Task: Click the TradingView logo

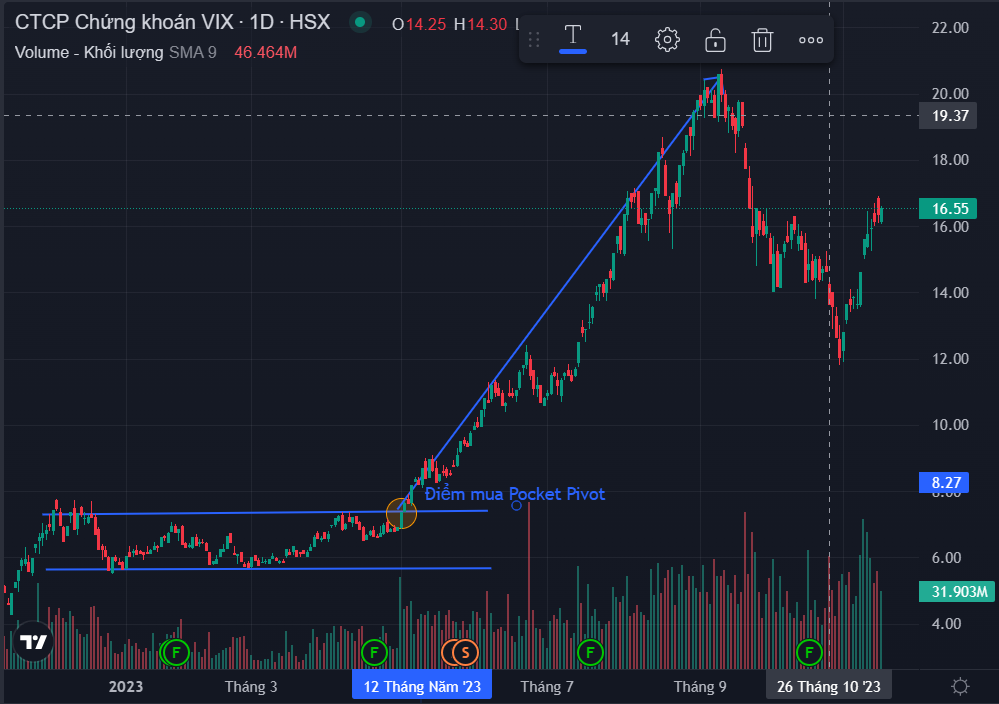Action: point(33,642)
